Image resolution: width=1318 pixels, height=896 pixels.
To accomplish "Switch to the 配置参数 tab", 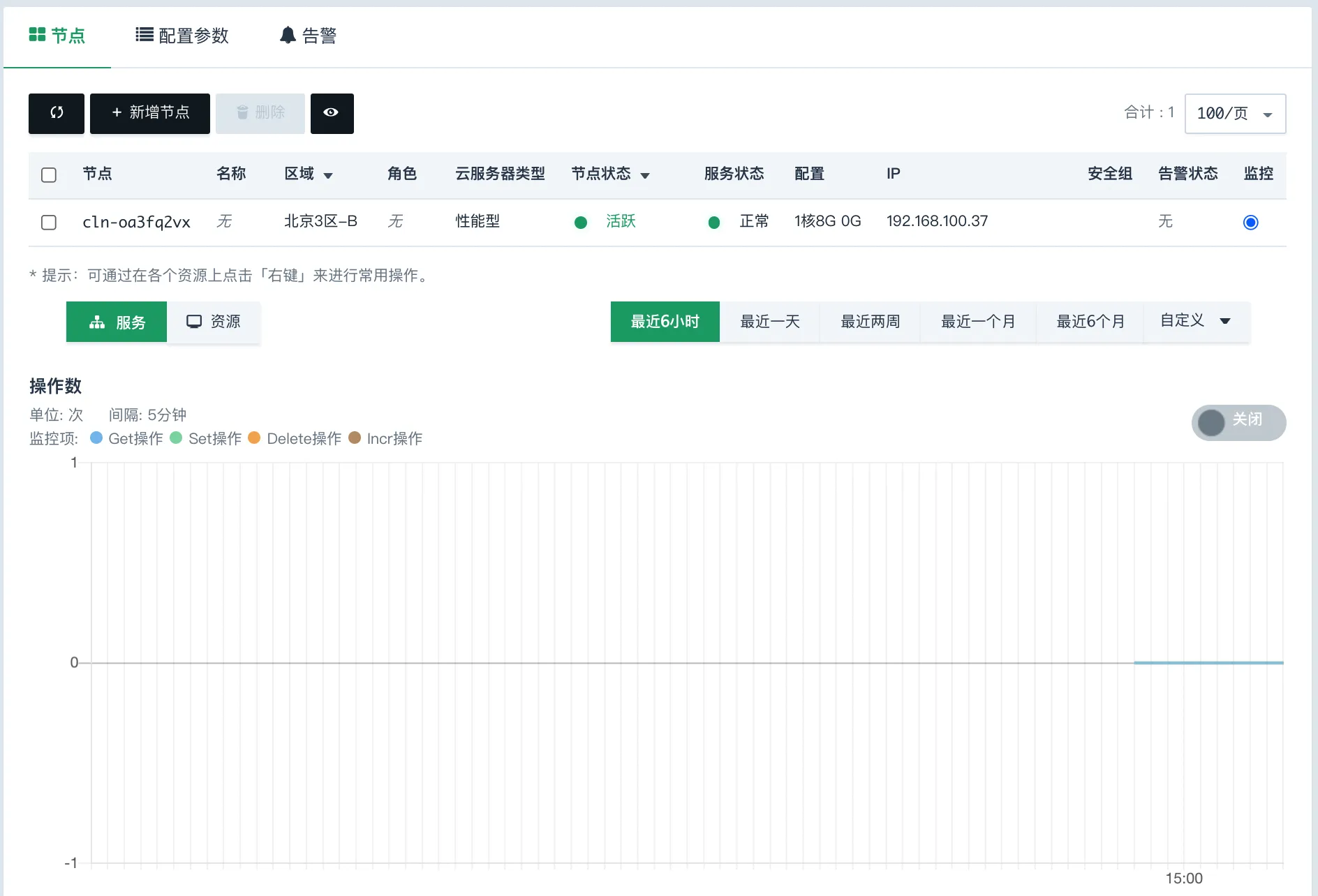I will click(x=182, y=36).
